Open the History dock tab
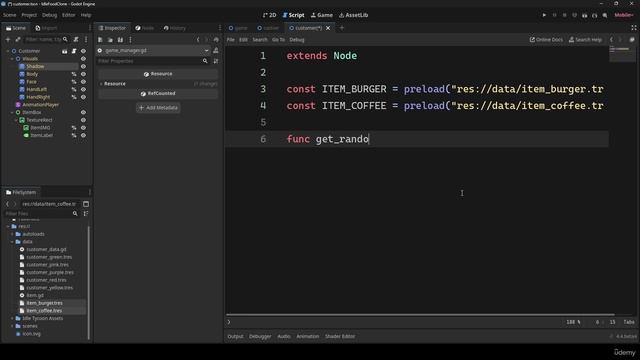 [175, 28]
